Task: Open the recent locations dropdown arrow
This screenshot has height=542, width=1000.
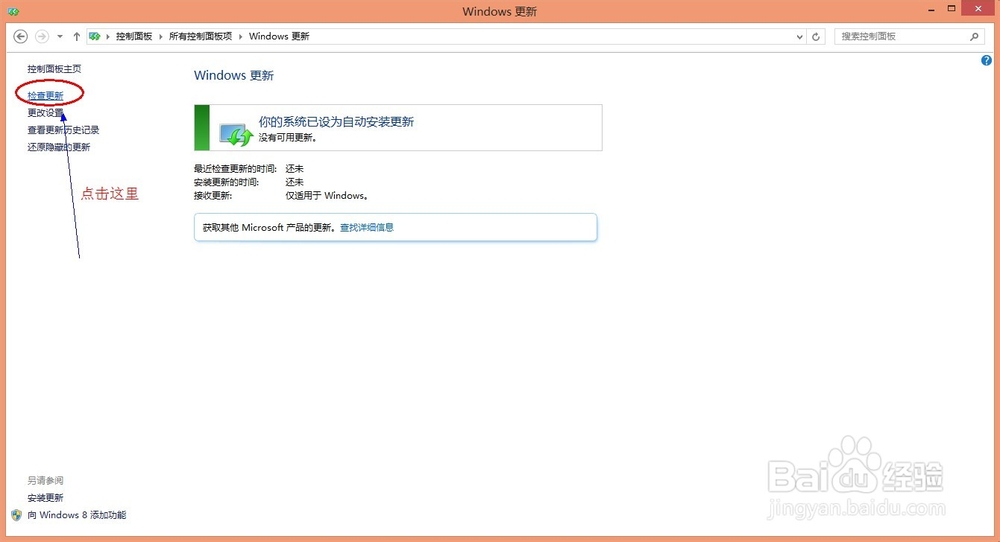Action: 60,36
